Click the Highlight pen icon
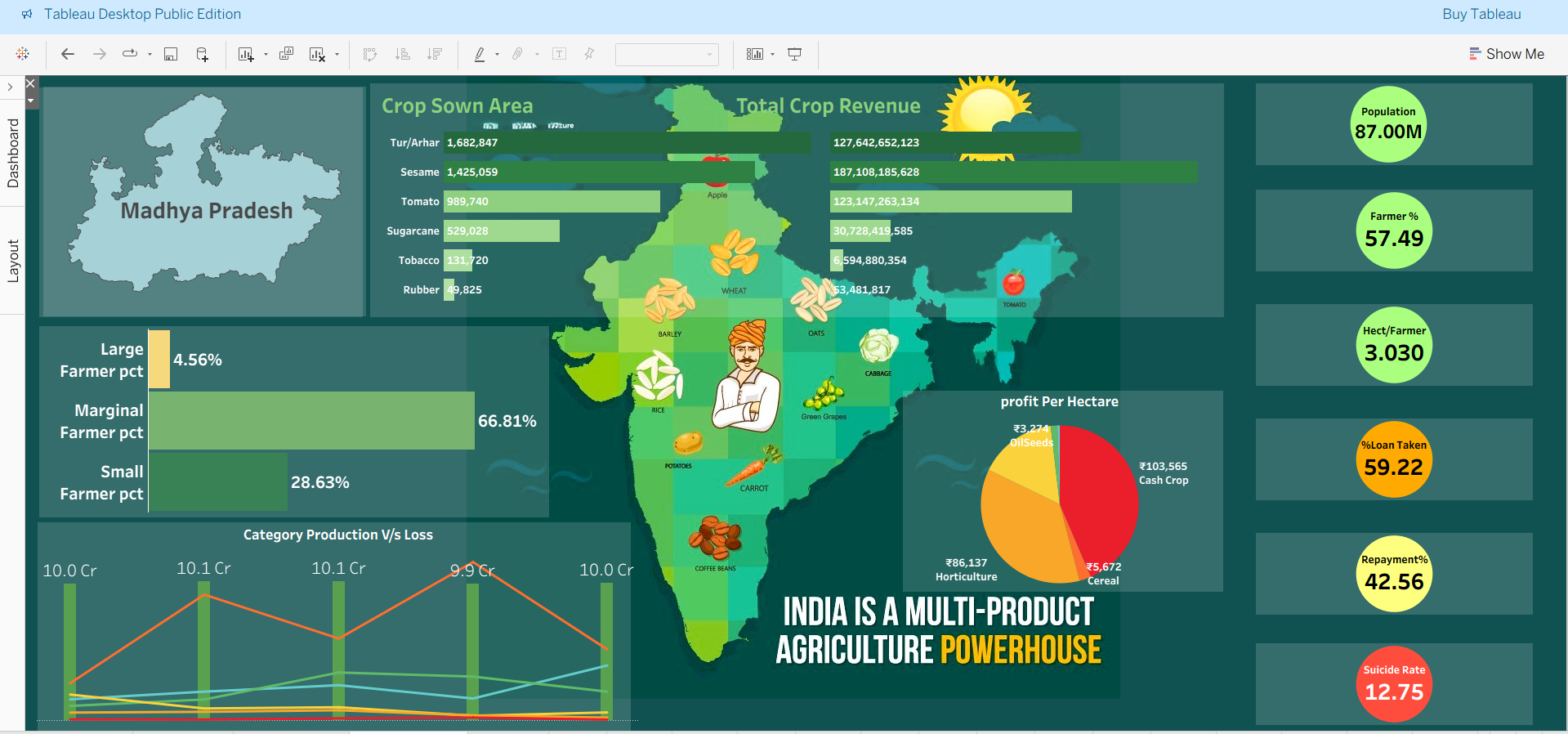 (480, 54)
